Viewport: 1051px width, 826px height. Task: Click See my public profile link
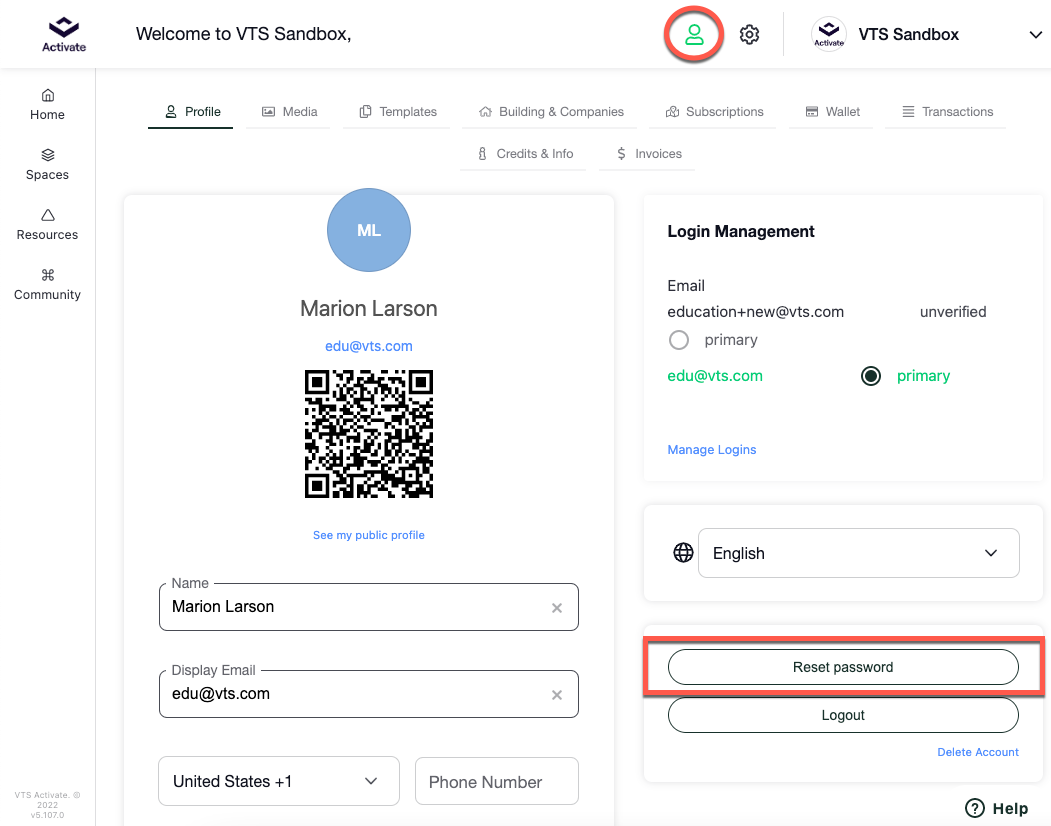pyautogui.click(x=369, y=535)
